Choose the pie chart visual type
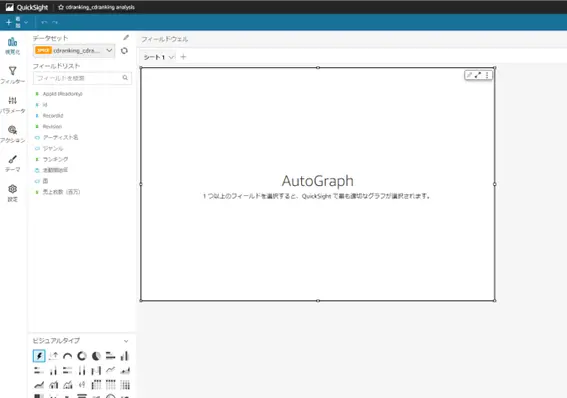 coord(96,356)
